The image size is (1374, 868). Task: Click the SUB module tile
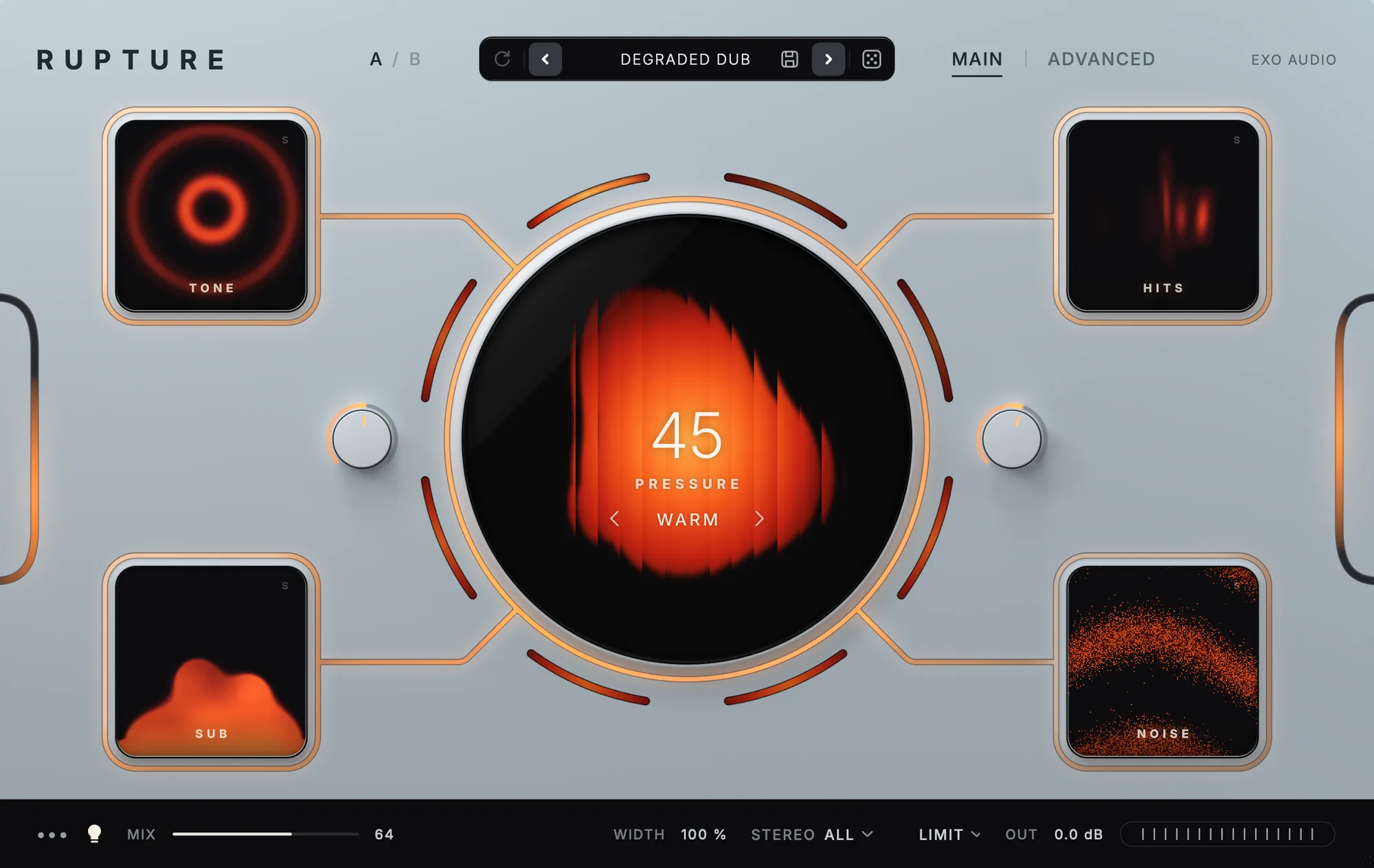point(212,661)
